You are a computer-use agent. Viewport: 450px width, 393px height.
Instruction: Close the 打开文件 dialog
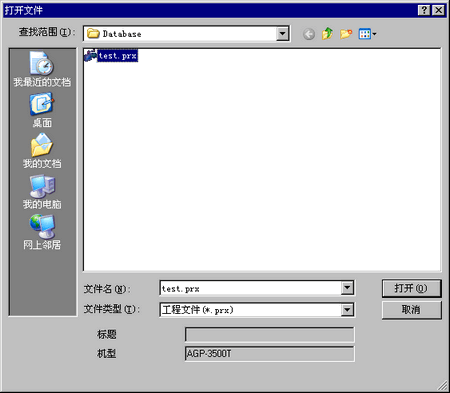pos(439,10)
